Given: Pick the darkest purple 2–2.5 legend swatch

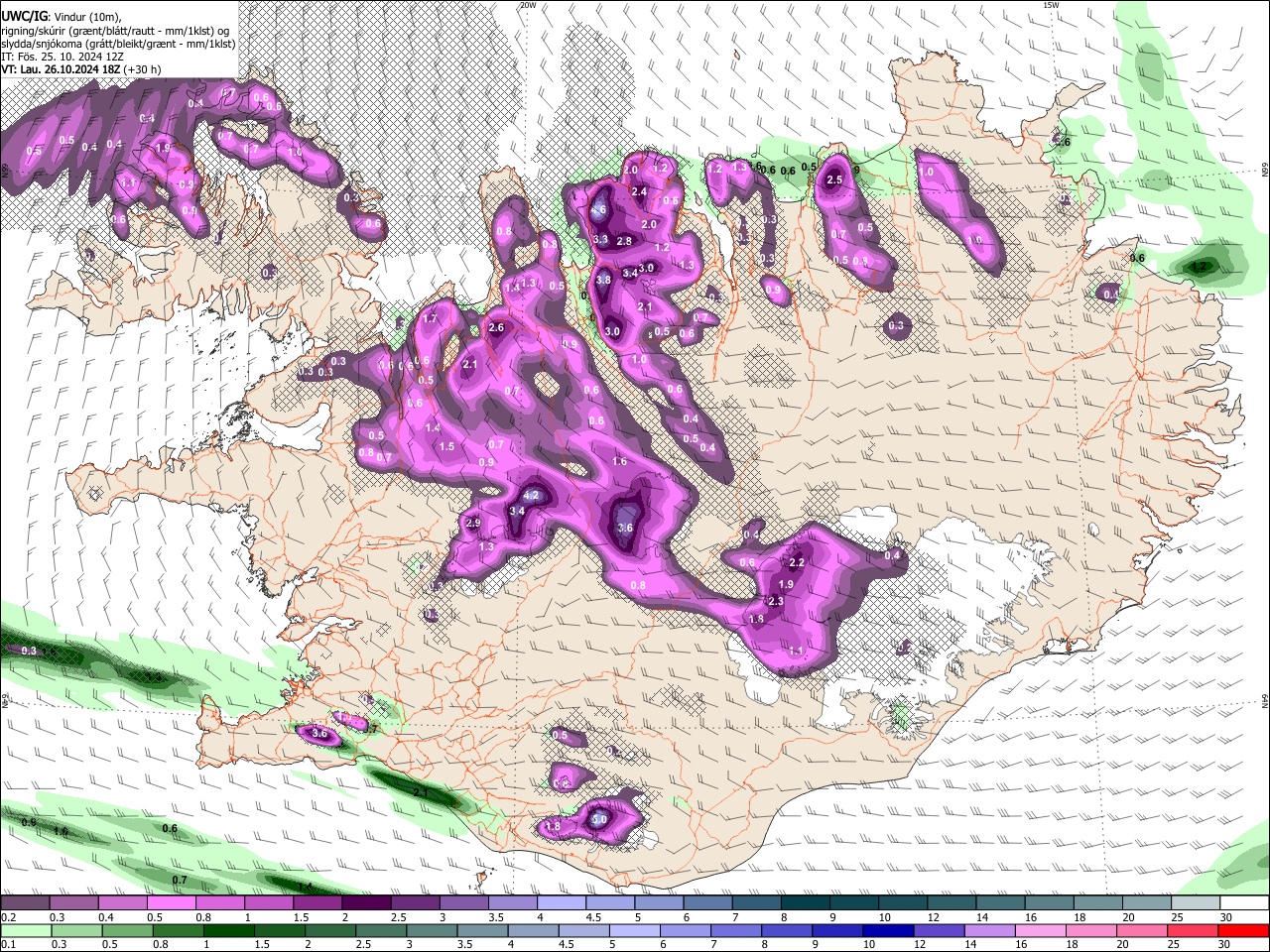Looking at the screenshot, I should point(365,903).
